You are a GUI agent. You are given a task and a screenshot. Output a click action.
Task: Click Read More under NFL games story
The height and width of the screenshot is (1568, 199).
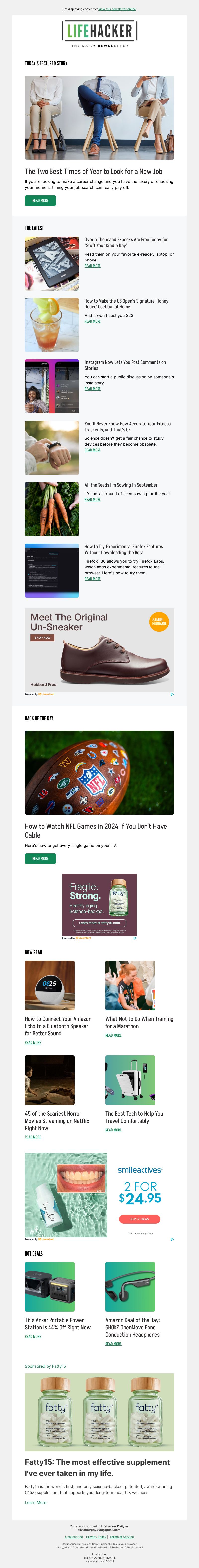40,858
